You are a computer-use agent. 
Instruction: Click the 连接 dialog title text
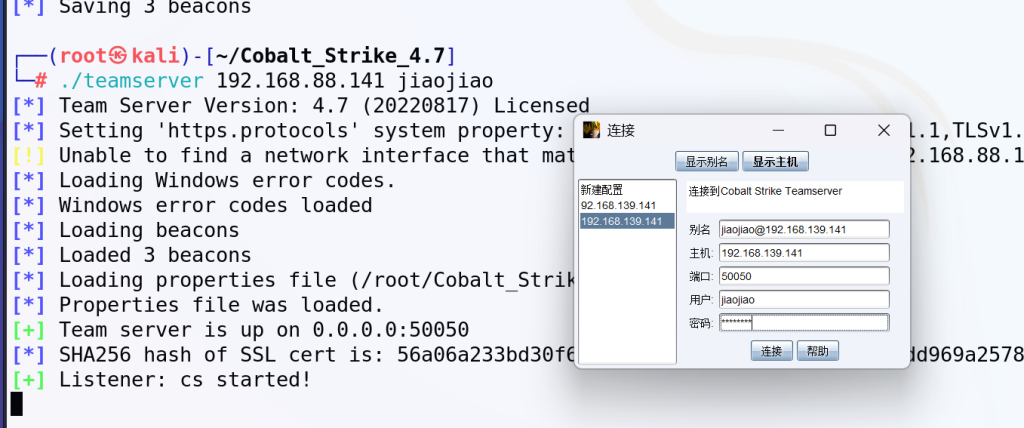pyautogui.click(x=620, y=131)
